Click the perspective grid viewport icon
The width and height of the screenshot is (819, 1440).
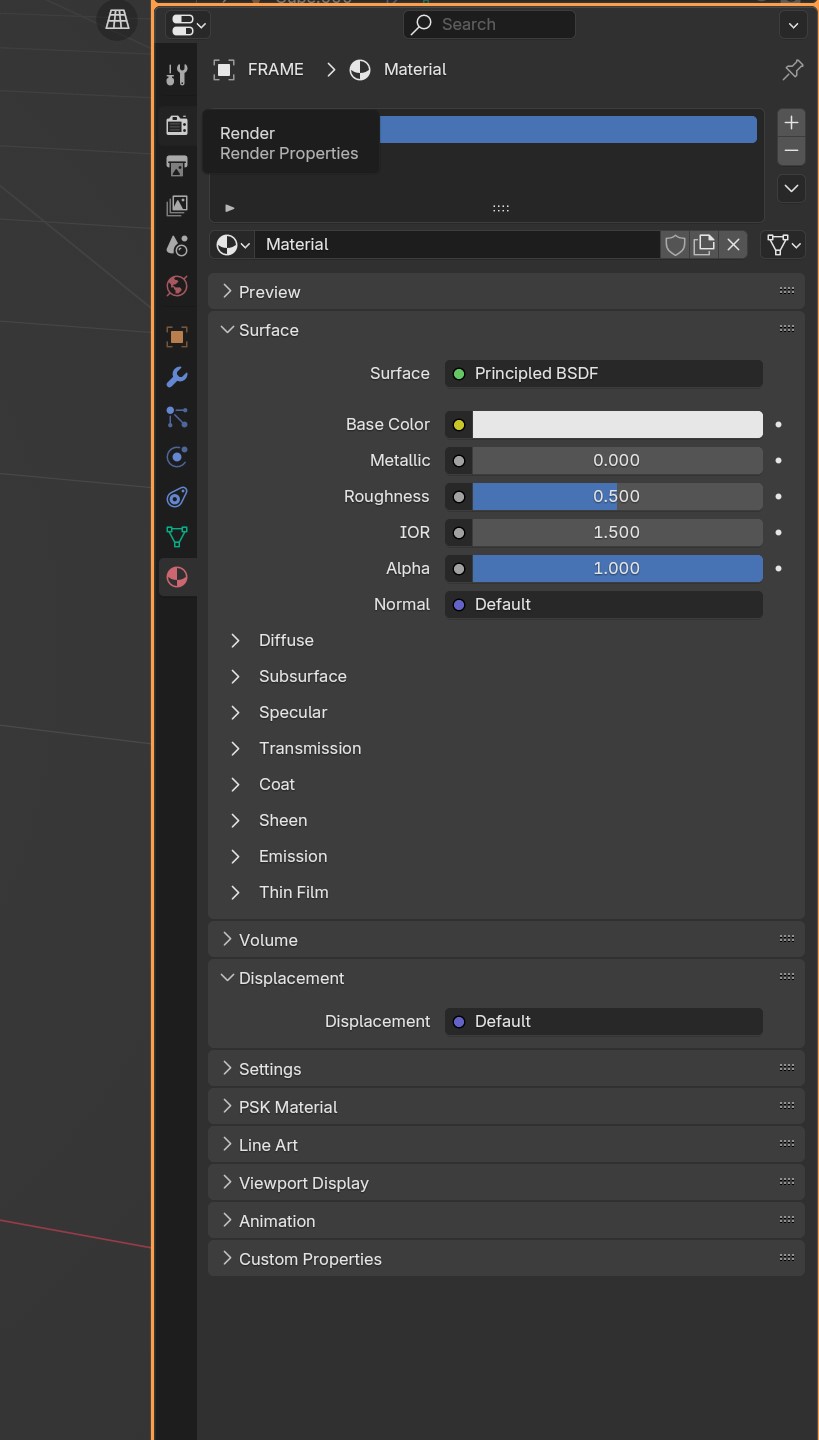[x=117, y=20]
